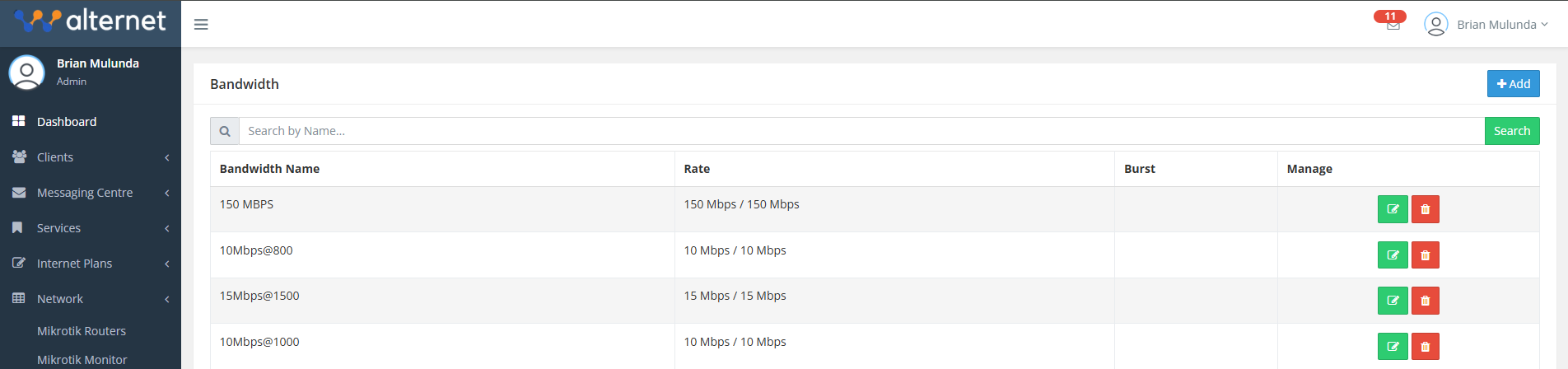Click the green Search button

point(1511,131)
